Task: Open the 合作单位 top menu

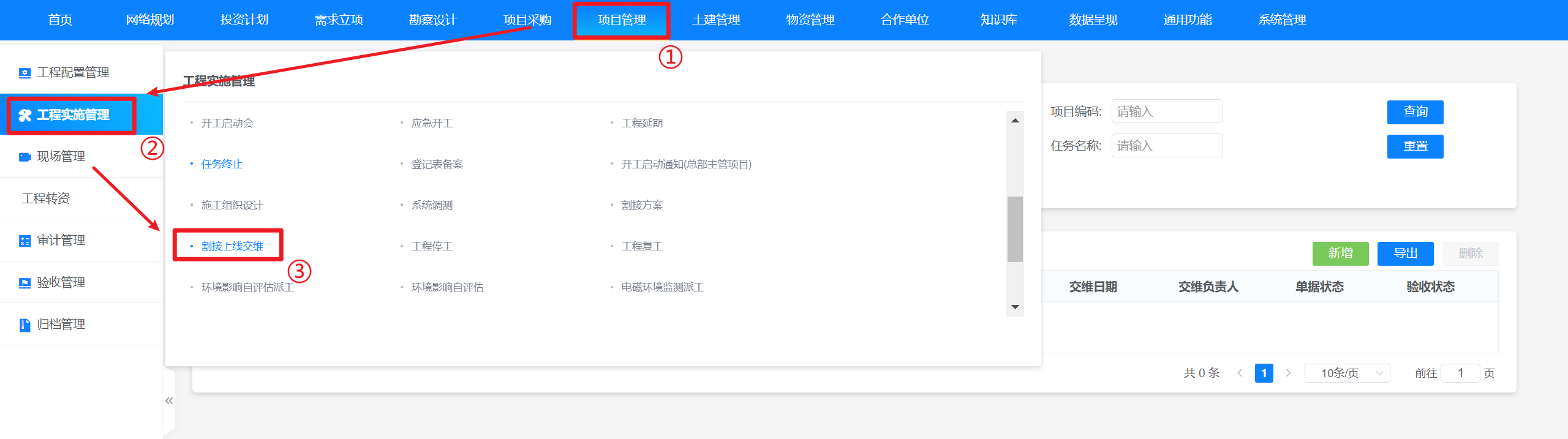Action: [905, 20]
